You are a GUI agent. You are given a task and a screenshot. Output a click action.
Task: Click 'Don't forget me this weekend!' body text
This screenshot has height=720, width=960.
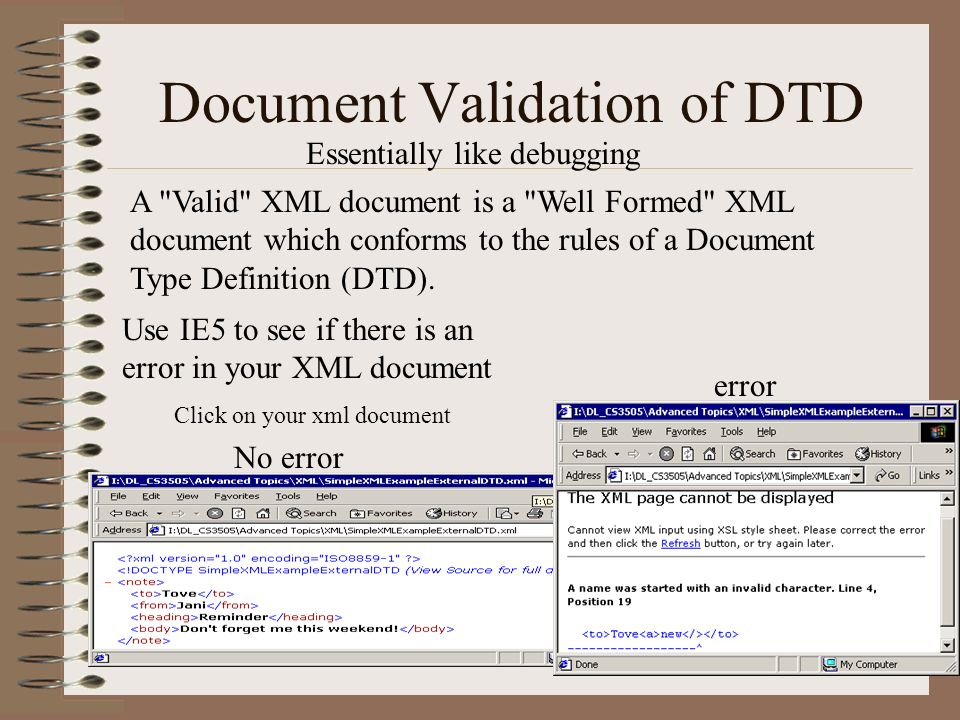point(290,629)
